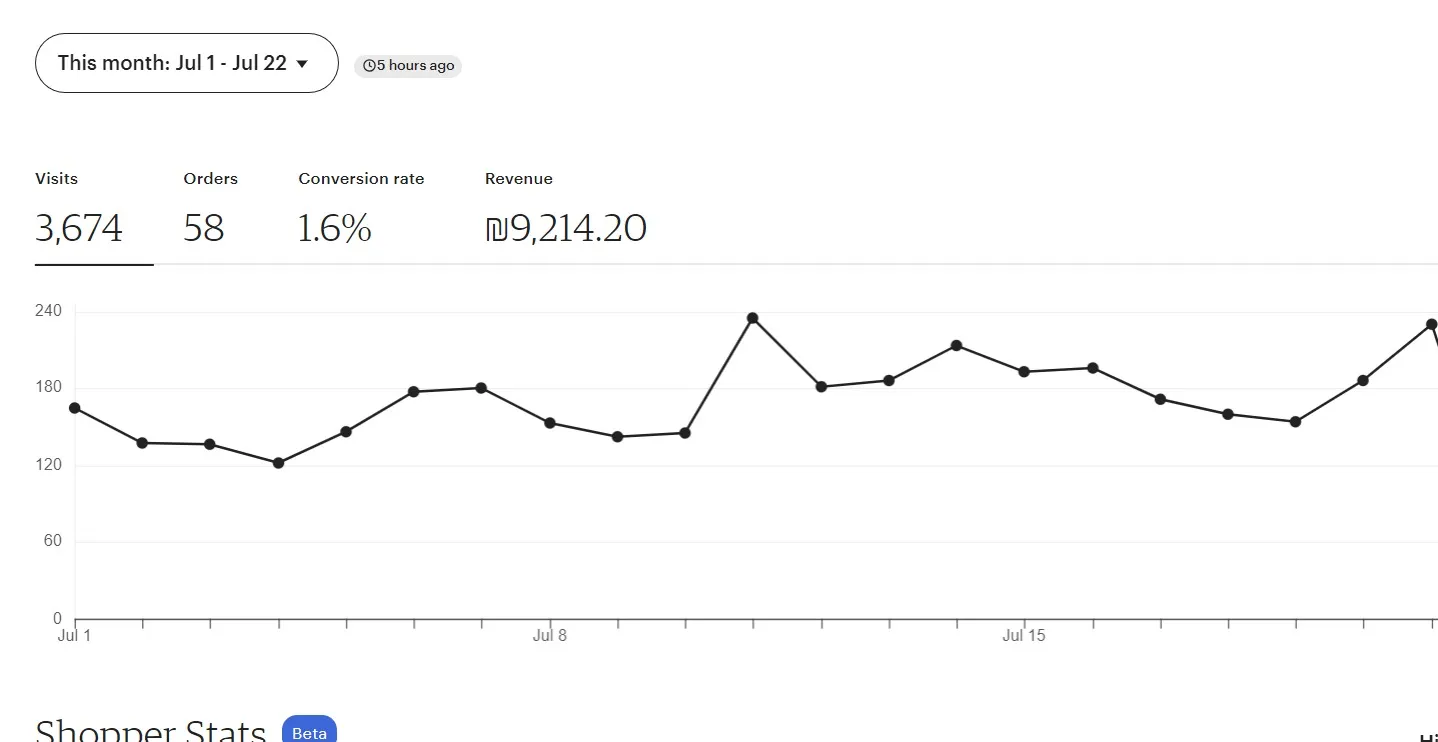The image size is (1438, 742).
Task: Click the peak data point near 240 visits
Action: pos(753,318)
